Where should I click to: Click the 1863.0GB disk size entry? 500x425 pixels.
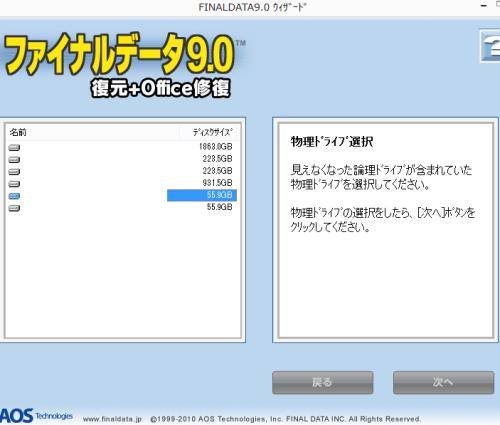215,147
